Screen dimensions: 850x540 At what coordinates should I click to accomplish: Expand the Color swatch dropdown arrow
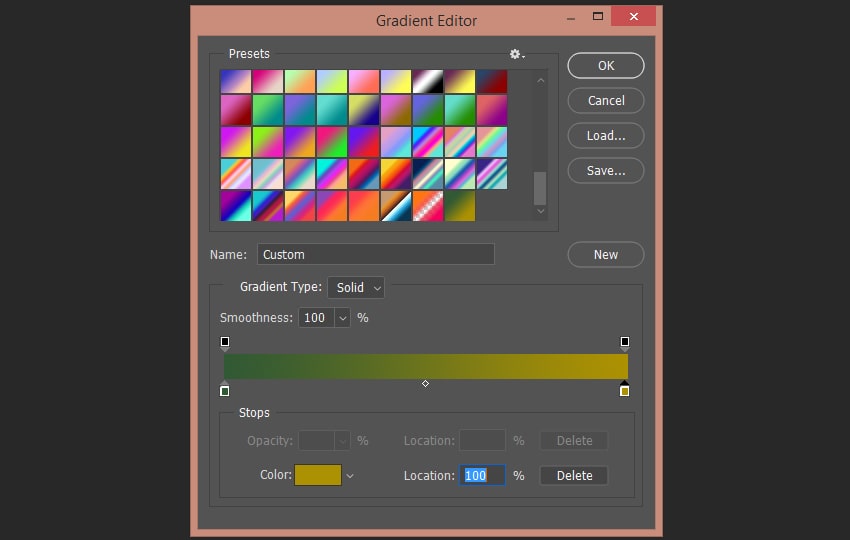point(350,475)
